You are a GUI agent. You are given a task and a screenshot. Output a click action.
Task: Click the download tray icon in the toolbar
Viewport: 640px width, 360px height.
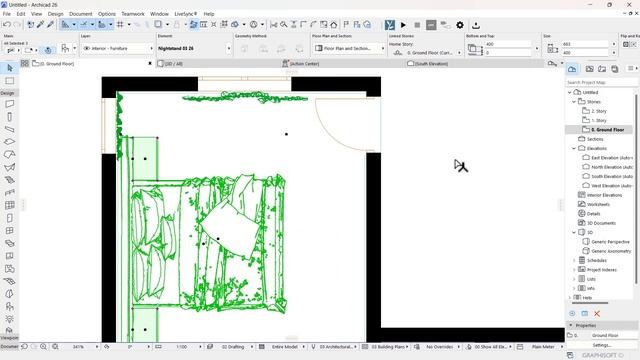click(x=476, y=25)
